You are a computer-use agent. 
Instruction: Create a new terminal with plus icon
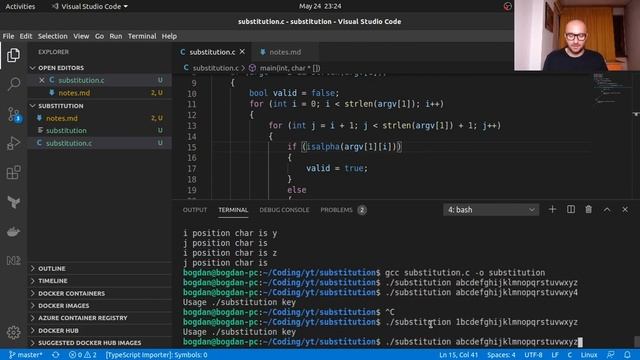coord(552,209)
